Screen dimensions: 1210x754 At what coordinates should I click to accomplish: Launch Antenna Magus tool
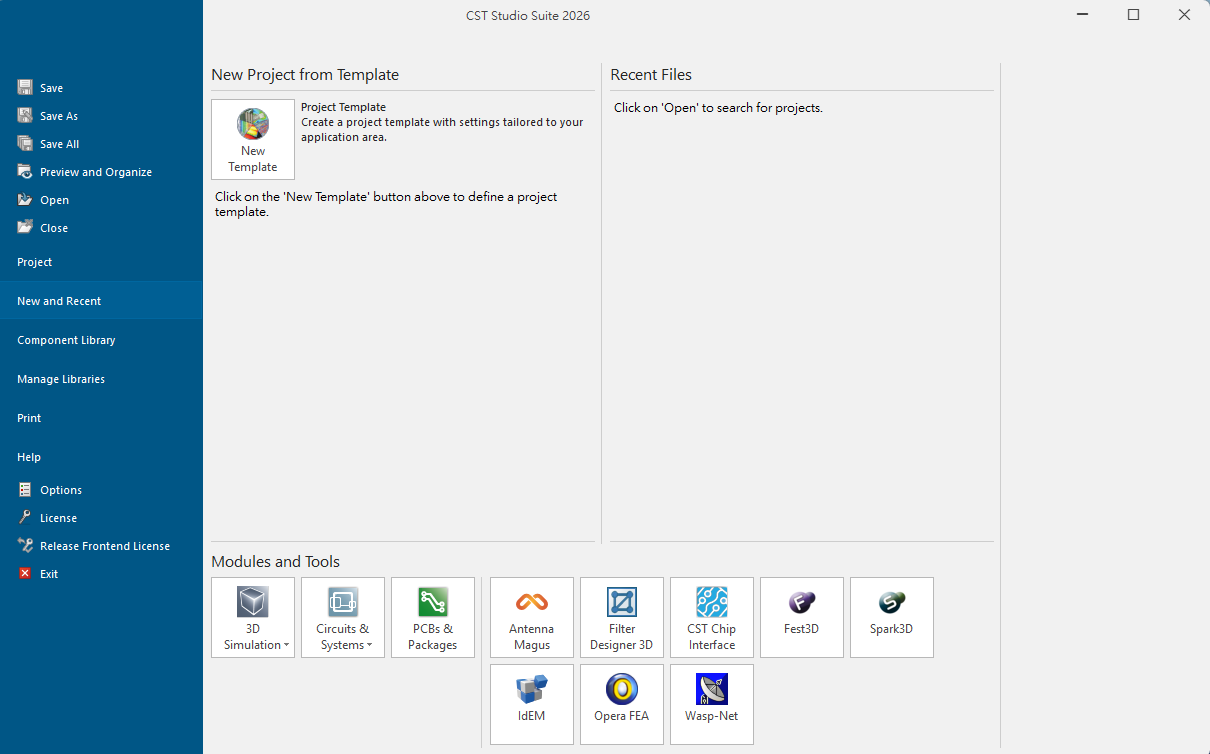tap(532, 617)
